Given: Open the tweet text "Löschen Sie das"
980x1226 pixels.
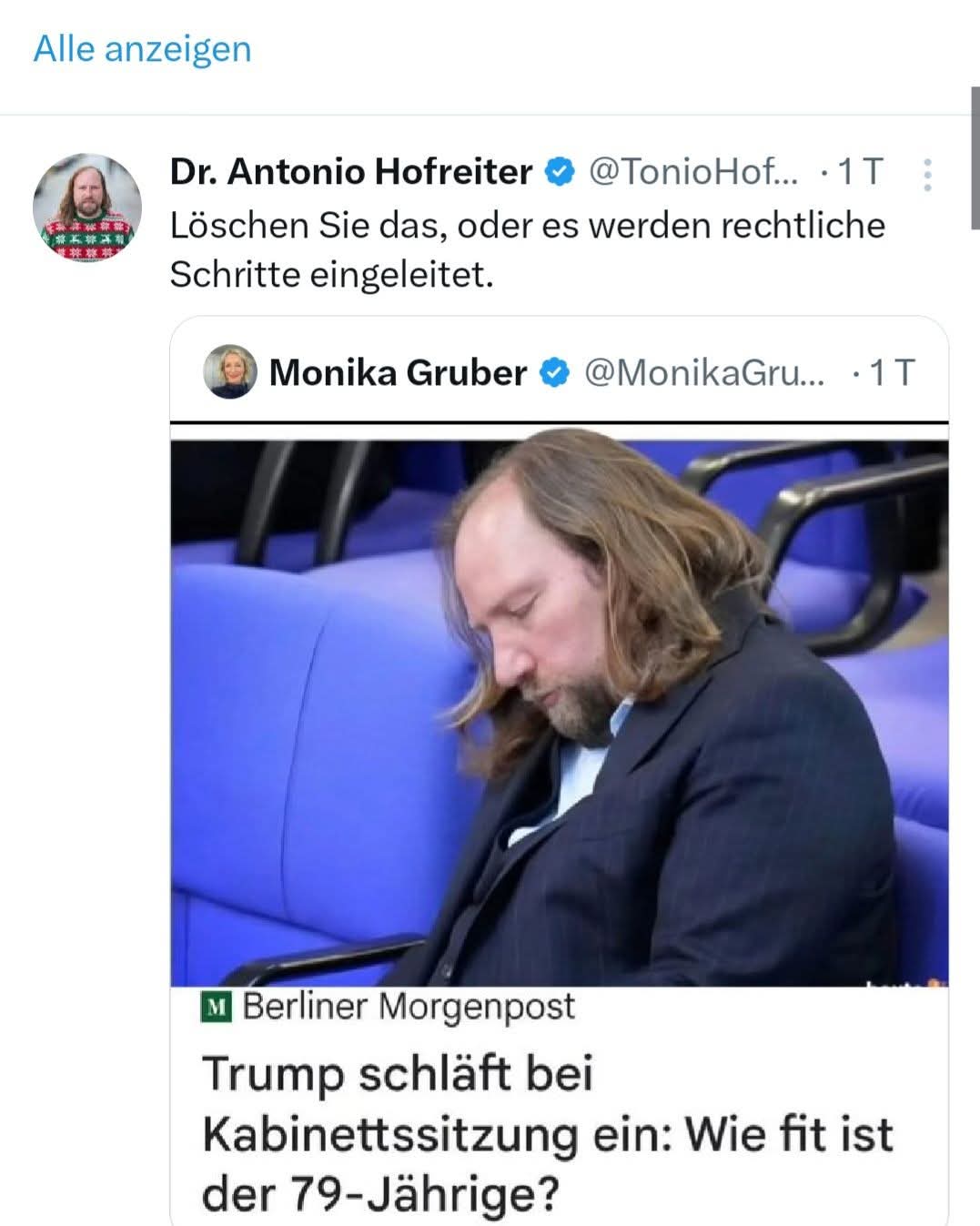Looking at the screenshot, I should 527,249.
